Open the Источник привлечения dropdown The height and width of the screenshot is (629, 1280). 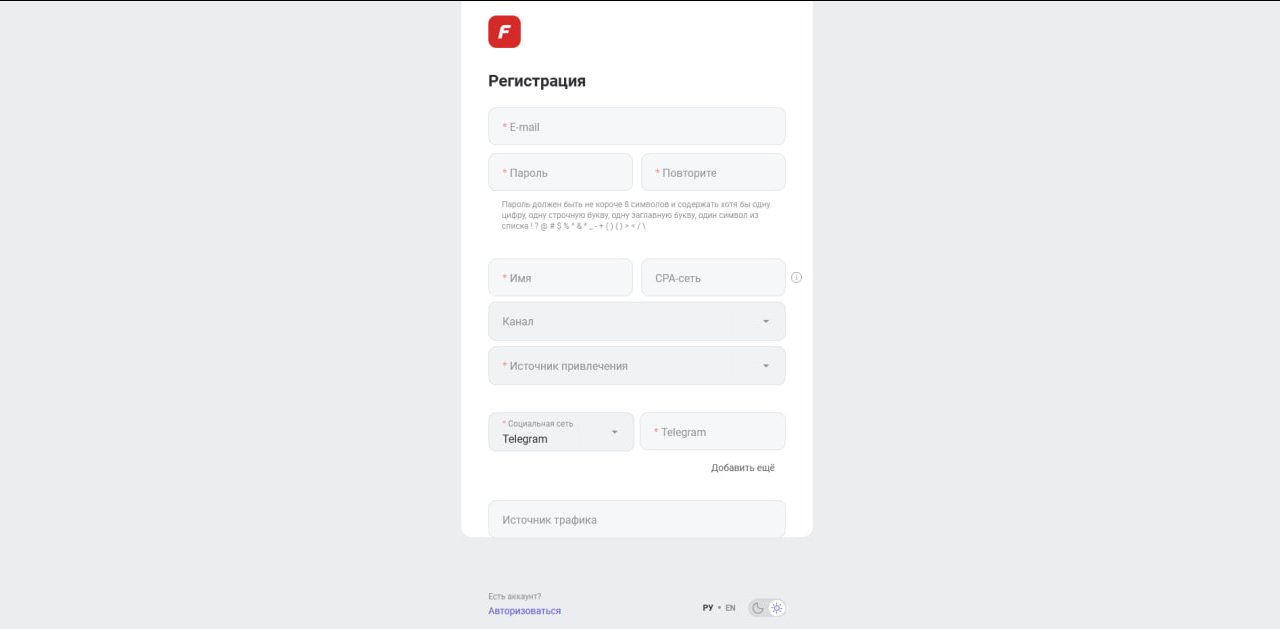pos(610,366)
